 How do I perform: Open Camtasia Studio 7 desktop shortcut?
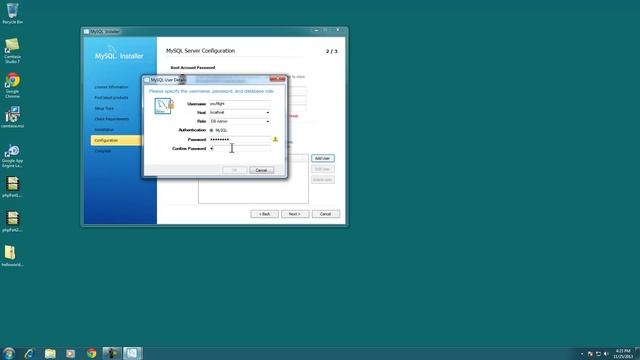[12, 50]
